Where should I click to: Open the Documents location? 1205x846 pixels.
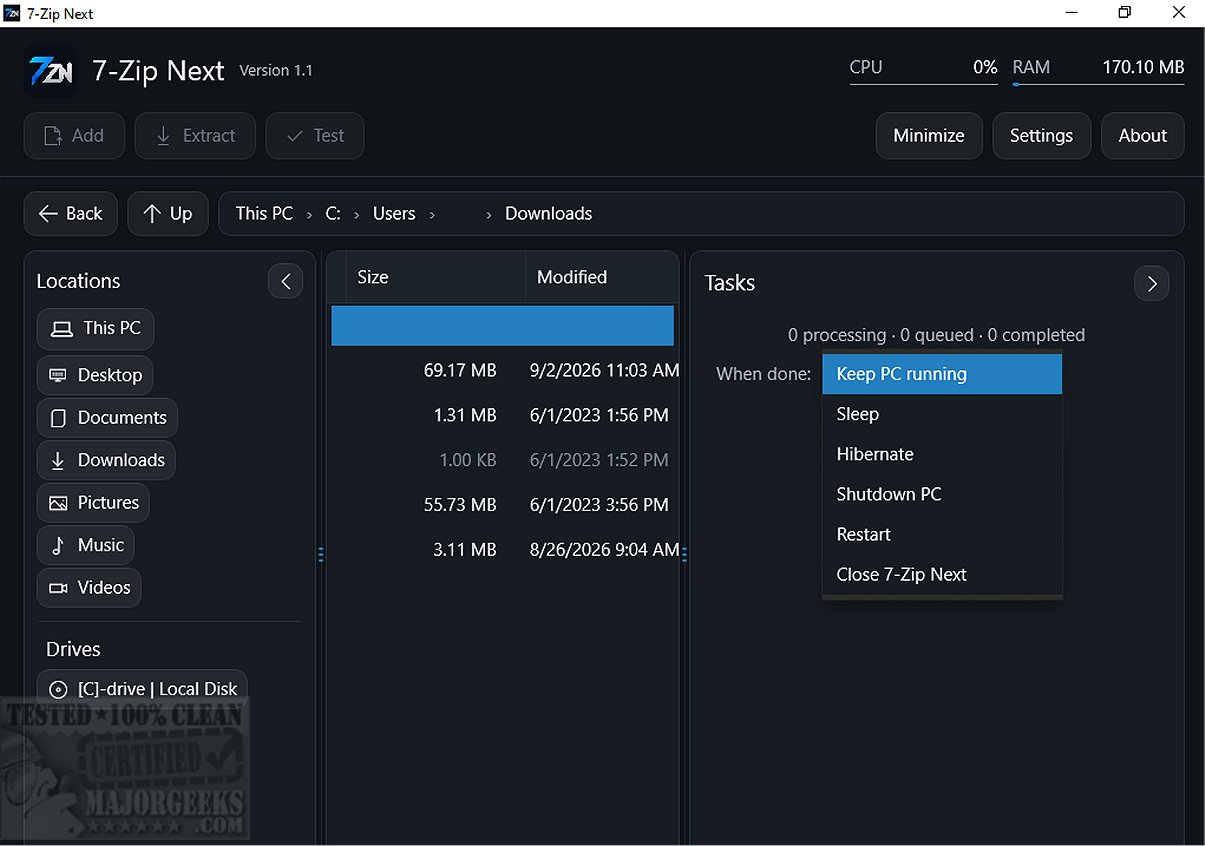(108, 418)
